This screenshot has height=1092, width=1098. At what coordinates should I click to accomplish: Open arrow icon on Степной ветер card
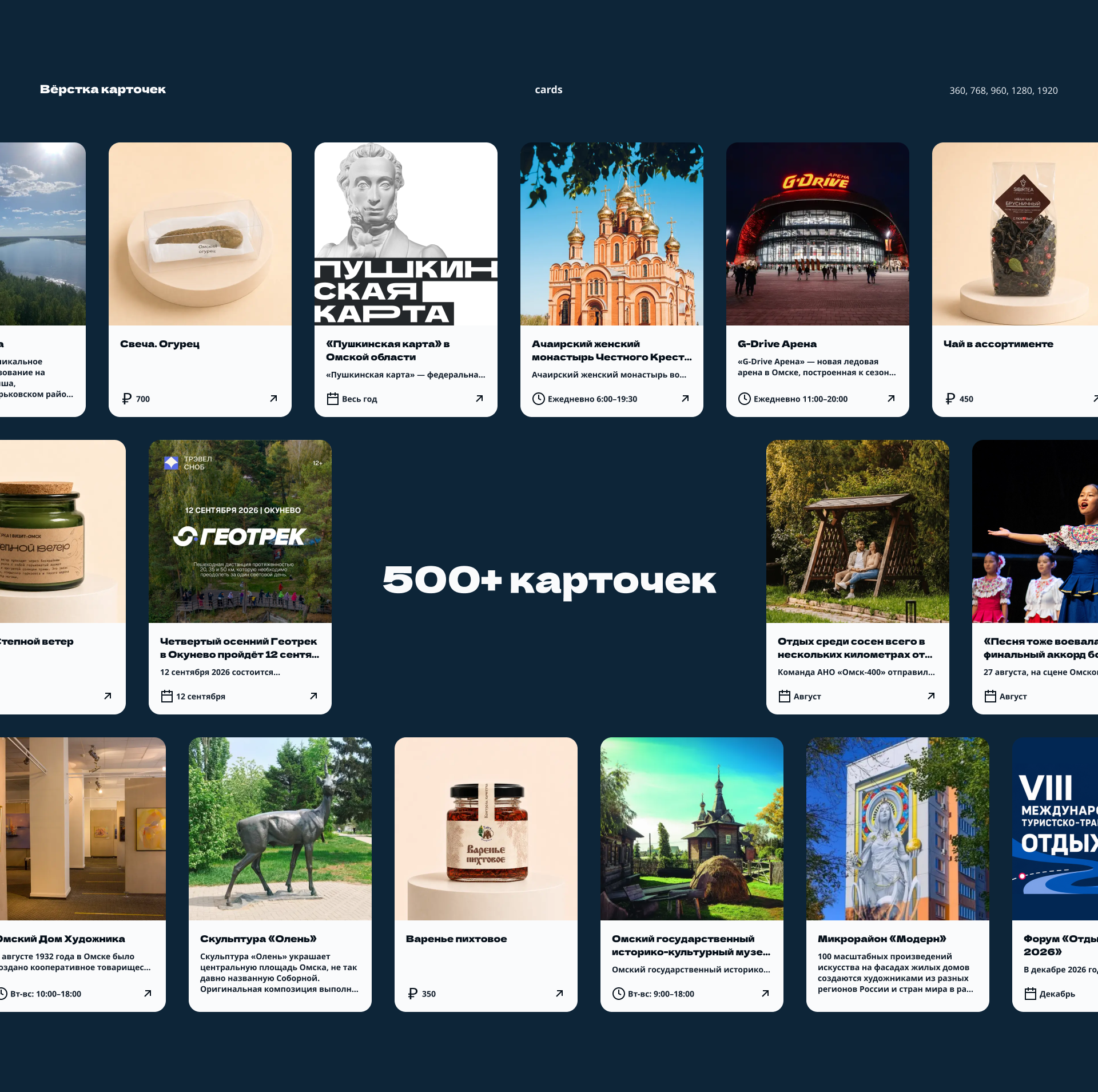(x=108, y=696)
